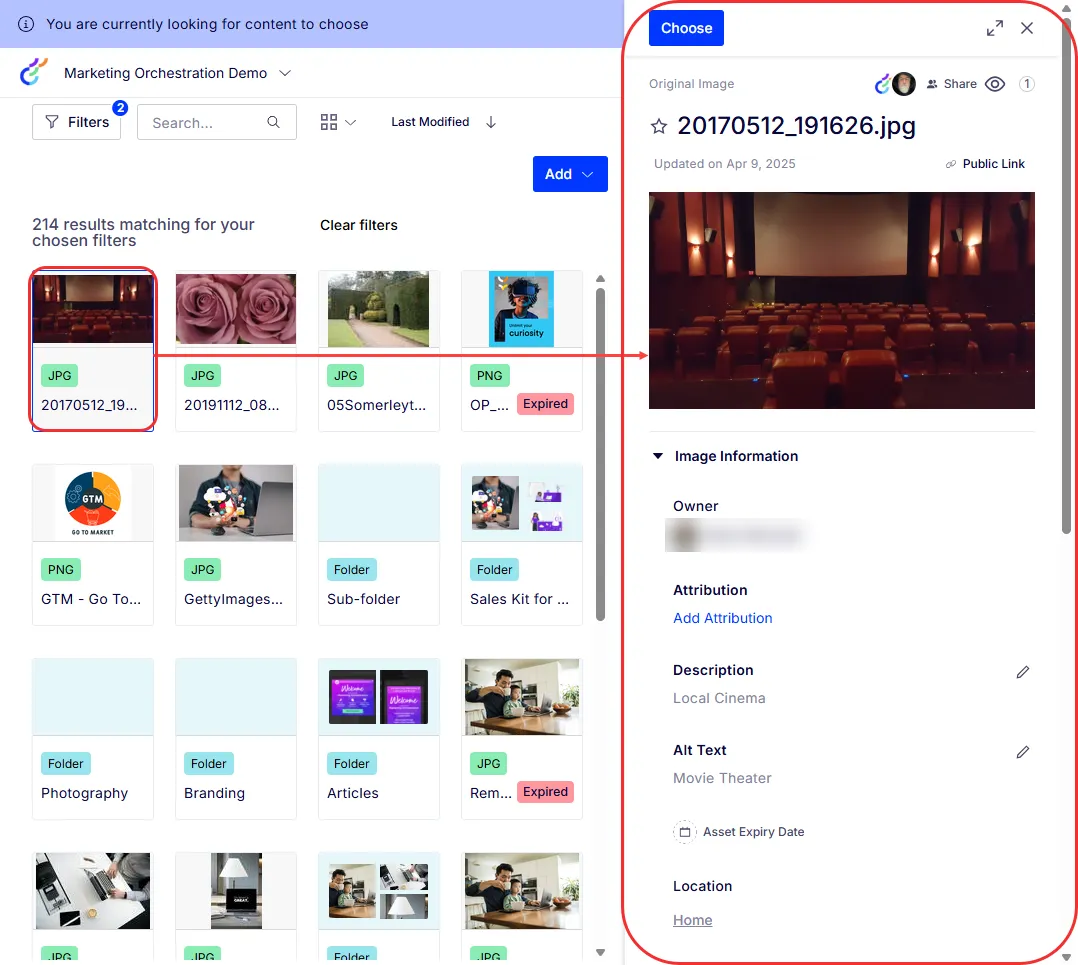The width and height of the screenshot is (1078, 965).
Task: Open the Filters panel
Action: (76, 122)
